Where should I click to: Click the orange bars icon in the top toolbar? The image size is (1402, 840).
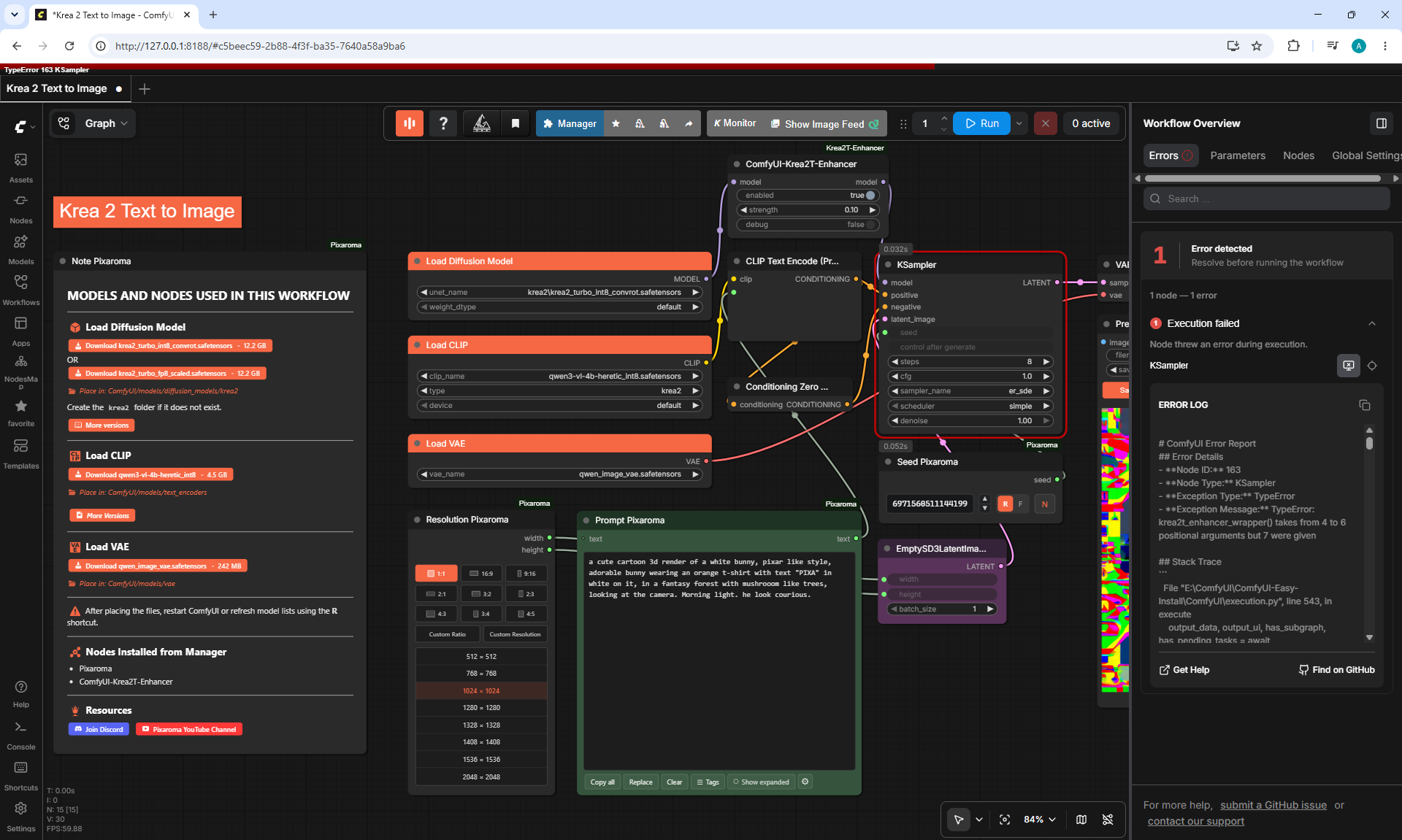pos(410,123)
